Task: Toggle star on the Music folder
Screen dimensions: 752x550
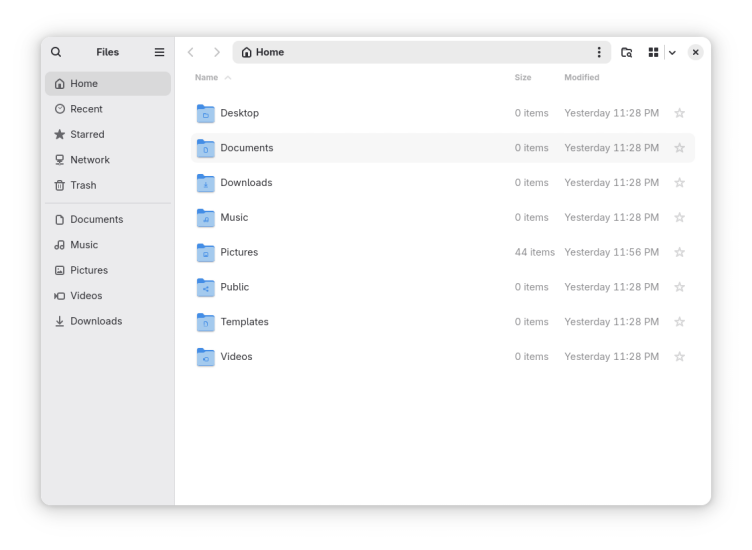Action: click(679, 218)
